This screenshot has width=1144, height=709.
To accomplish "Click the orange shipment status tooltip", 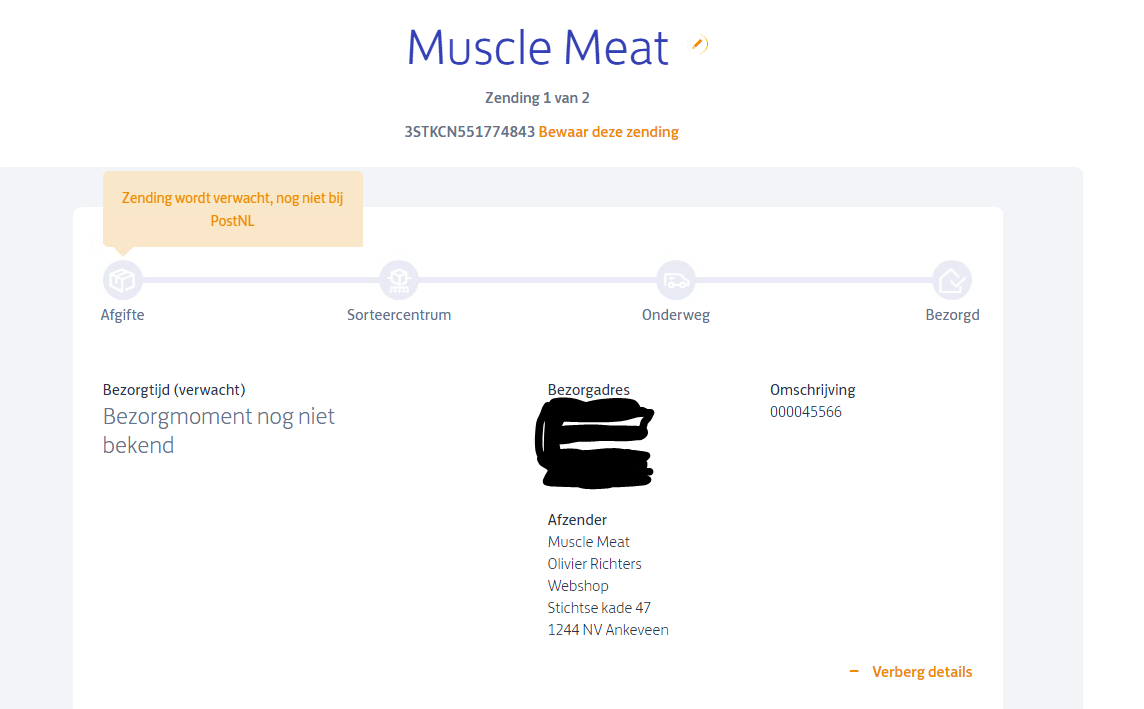I will pos(232,209).
